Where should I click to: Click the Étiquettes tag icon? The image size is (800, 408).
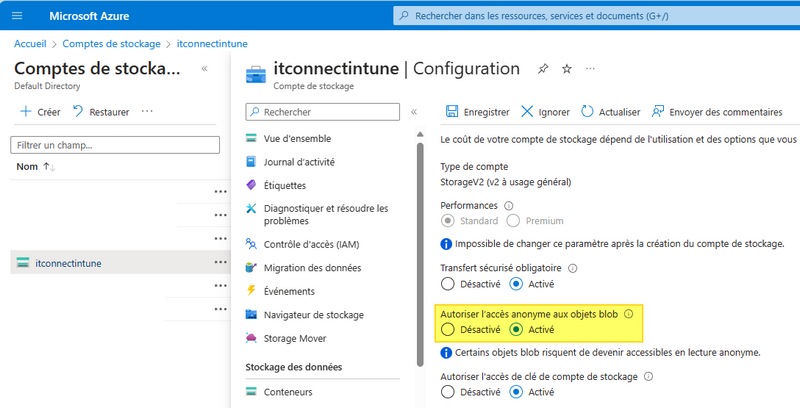click(x=251, y=185)
